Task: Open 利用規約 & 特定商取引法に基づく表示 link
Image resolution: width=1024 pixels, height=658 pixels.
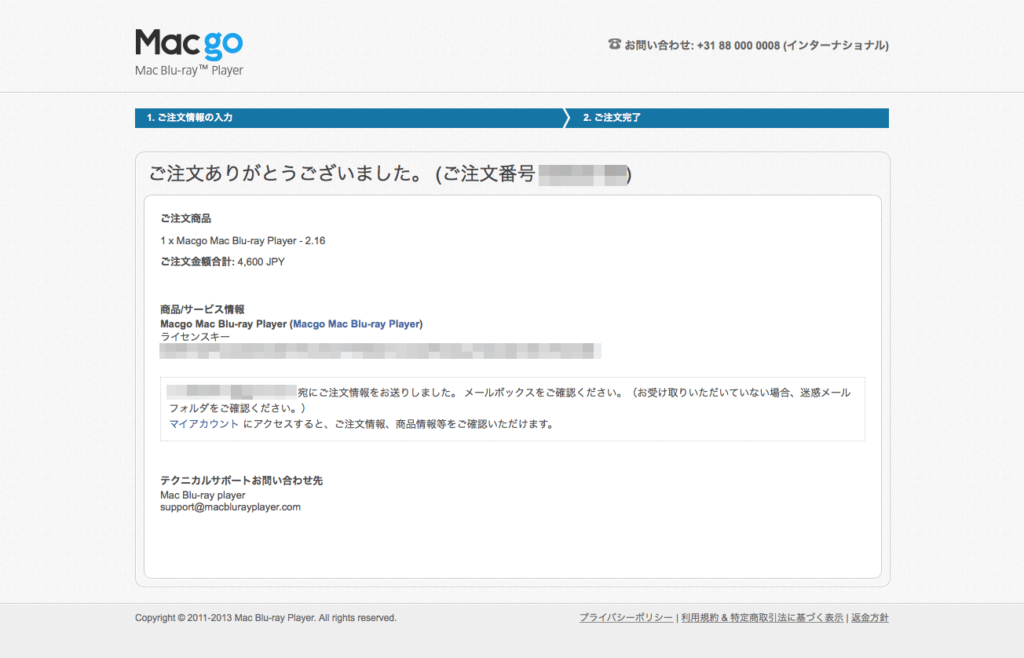Action: pos(762,618)
